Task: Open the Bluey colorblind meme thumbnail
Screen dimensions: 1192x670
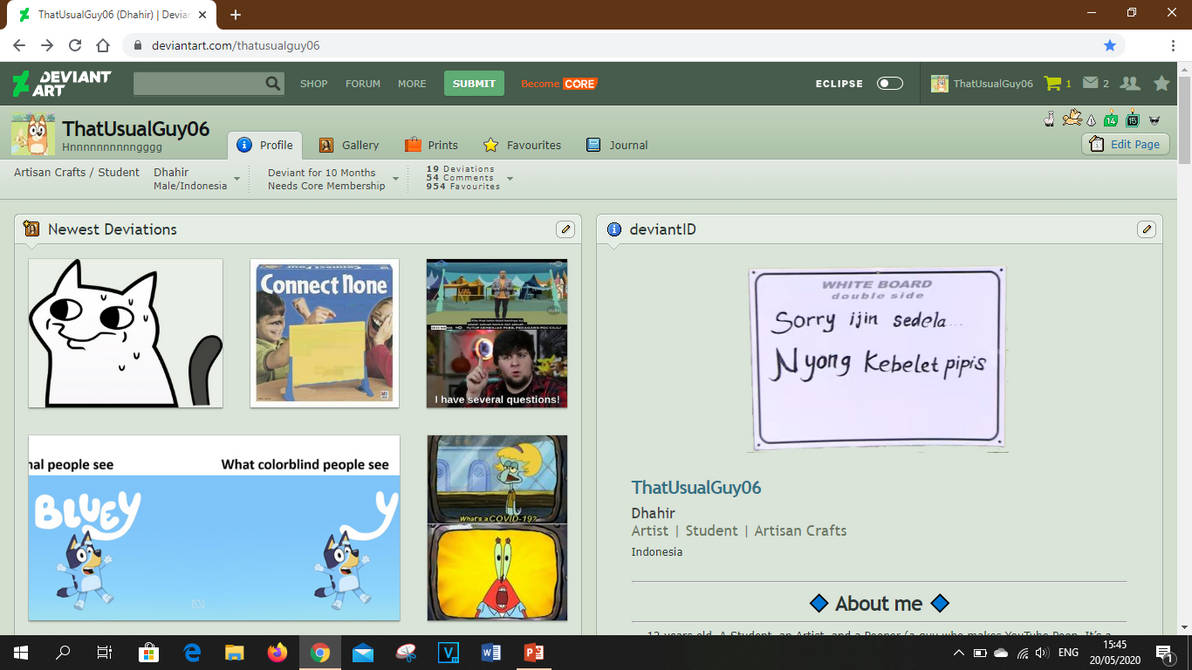Action: click(x=214, y=528)
